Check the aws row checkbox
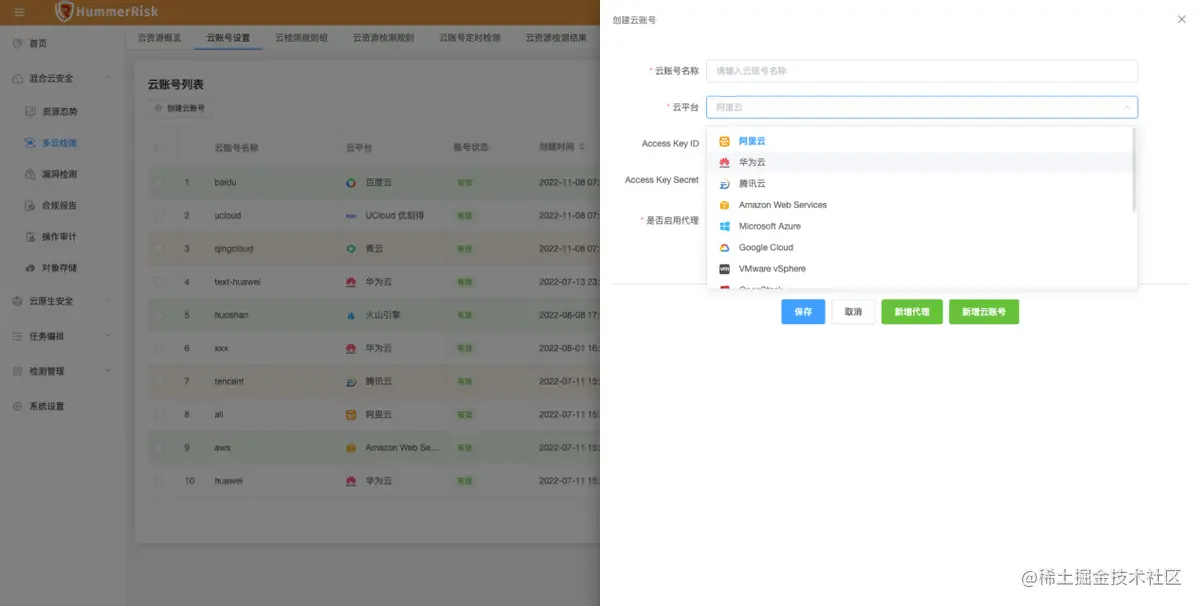Screen dimensions: 1200x606 [159, 448]
